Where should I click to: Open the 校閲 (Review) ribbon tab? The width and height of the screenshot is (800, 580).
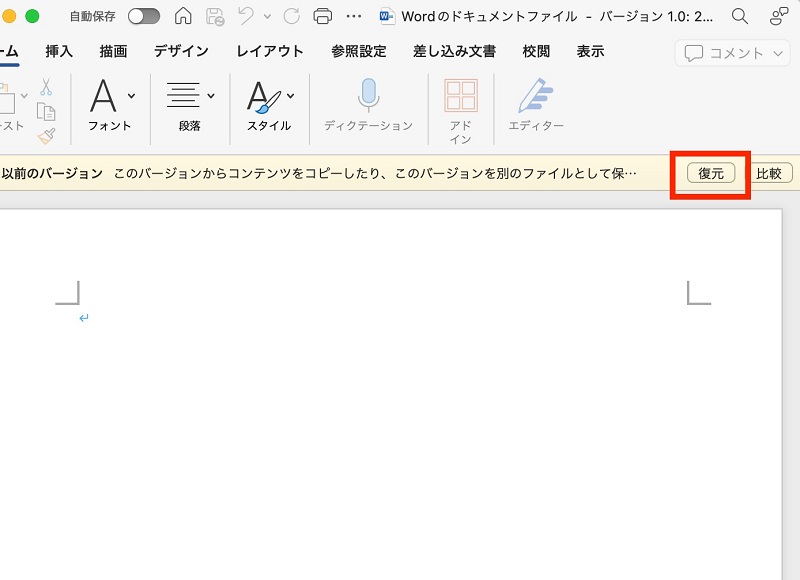click(x=536, y=51)
